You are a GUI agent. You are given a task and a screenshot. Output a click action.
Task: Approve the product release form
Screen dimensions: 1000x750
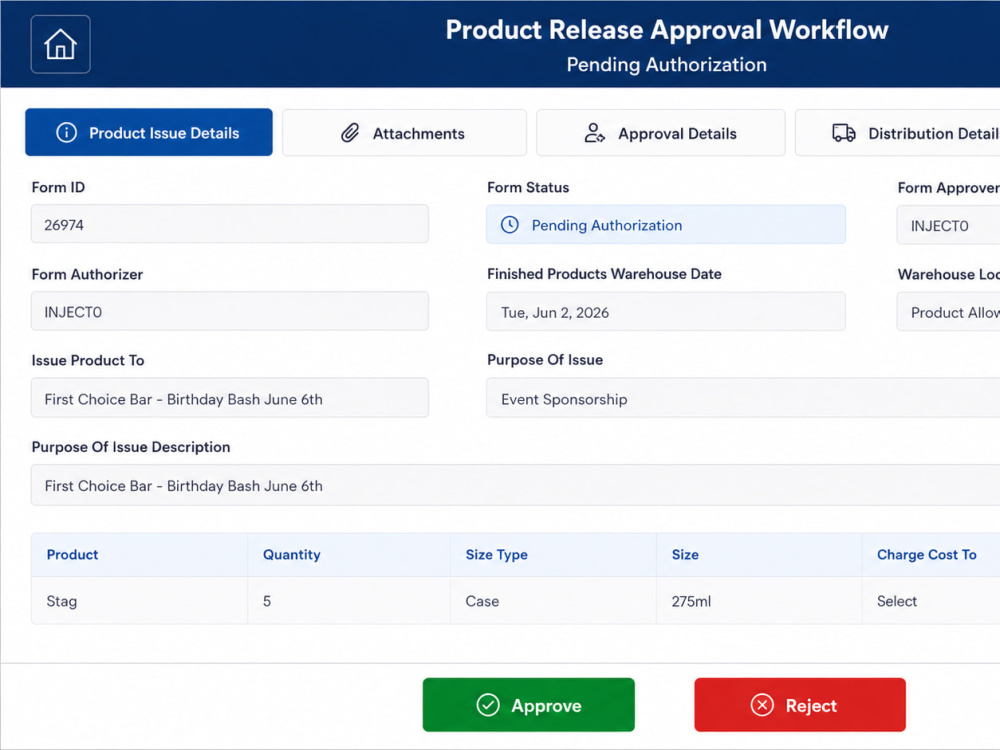(x=529, y=705)
